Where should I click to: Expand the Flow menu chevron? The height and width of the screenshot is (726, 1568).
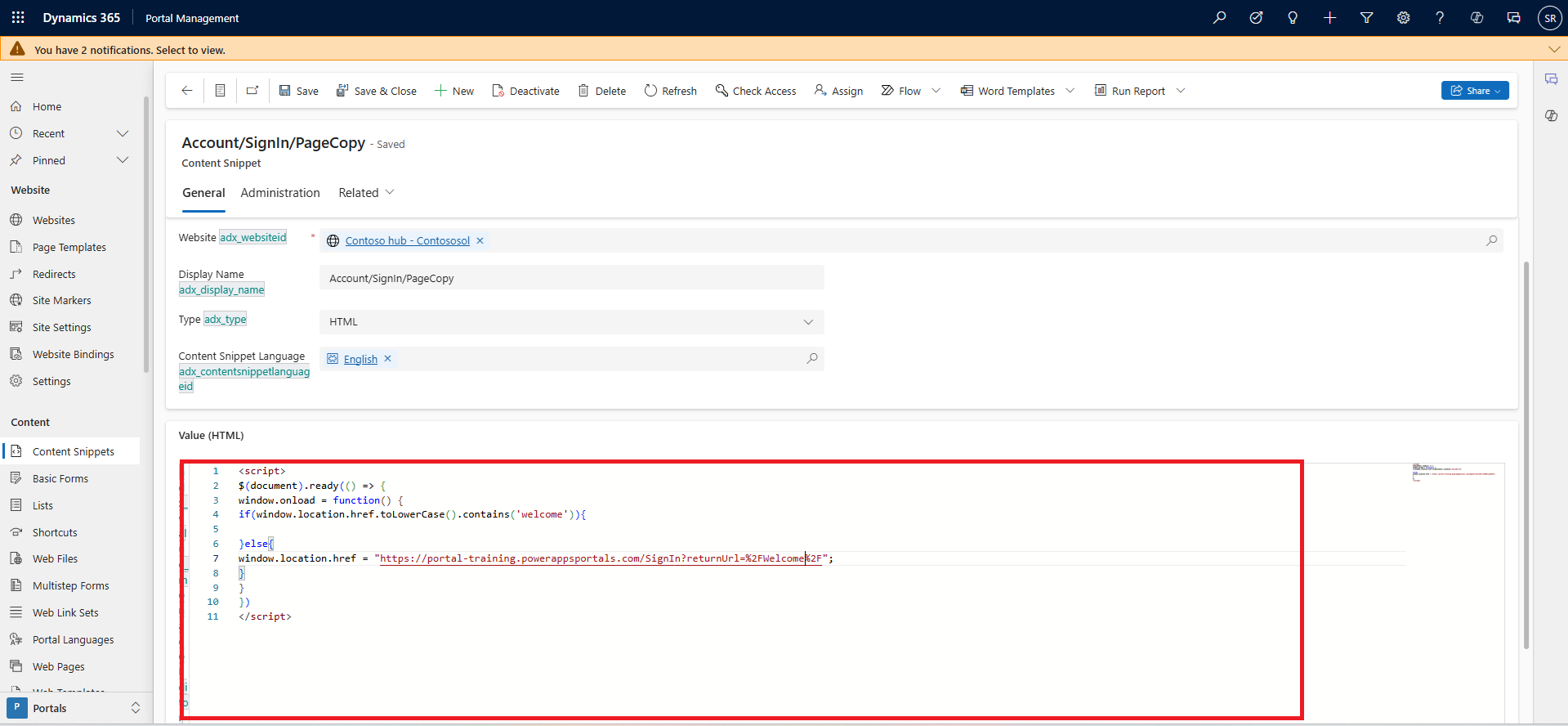pos(936,91)
